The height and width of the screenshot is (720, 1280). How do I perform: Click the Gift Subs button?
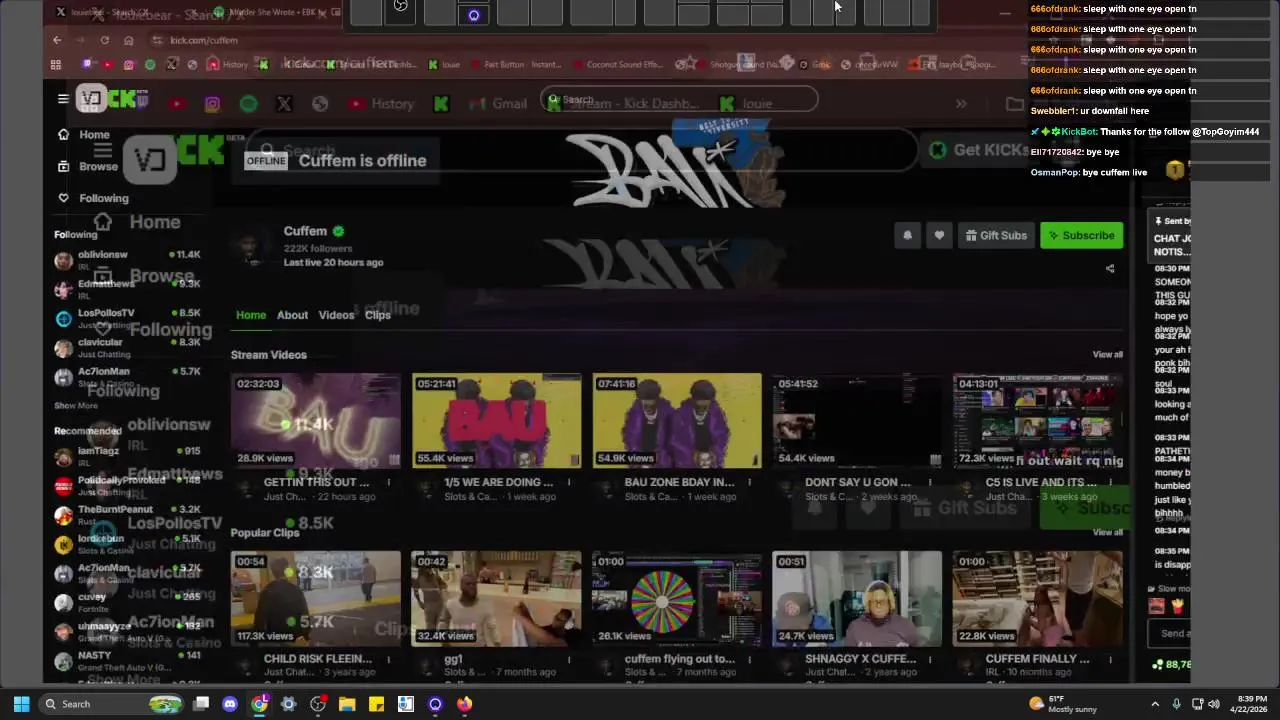tap(996, 235)
